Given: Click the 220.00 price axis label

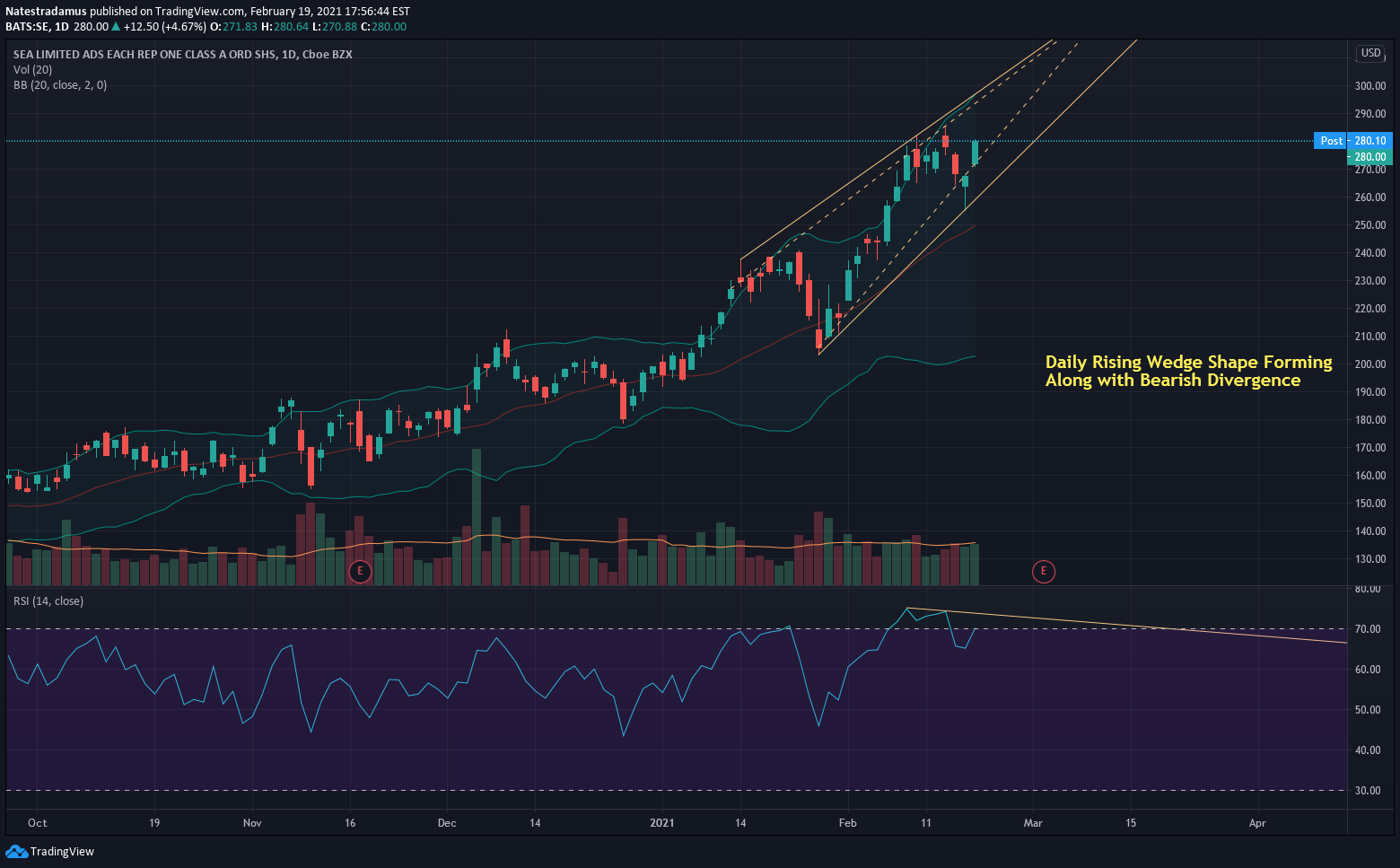Looking at the screenshot, I should [x=1370, y=310].
